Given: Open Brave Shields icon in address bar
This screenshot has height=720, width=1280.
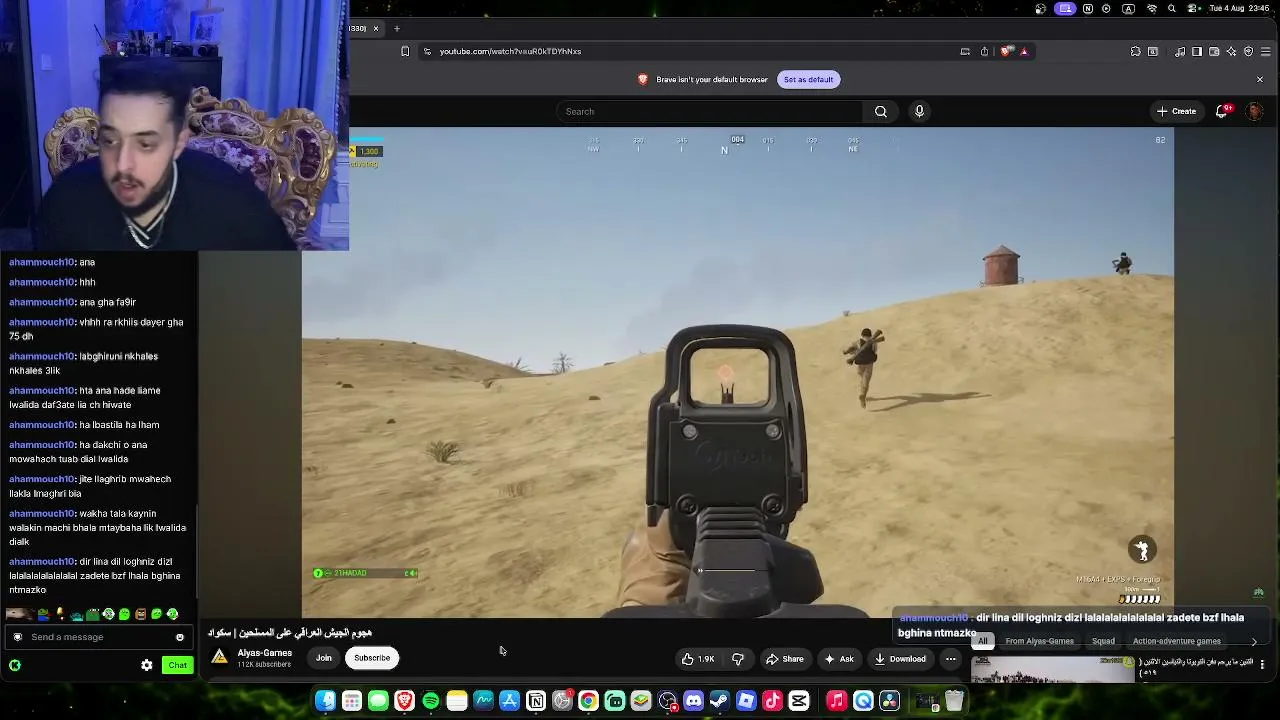Looking at the screenshot, I should 1005,51.
